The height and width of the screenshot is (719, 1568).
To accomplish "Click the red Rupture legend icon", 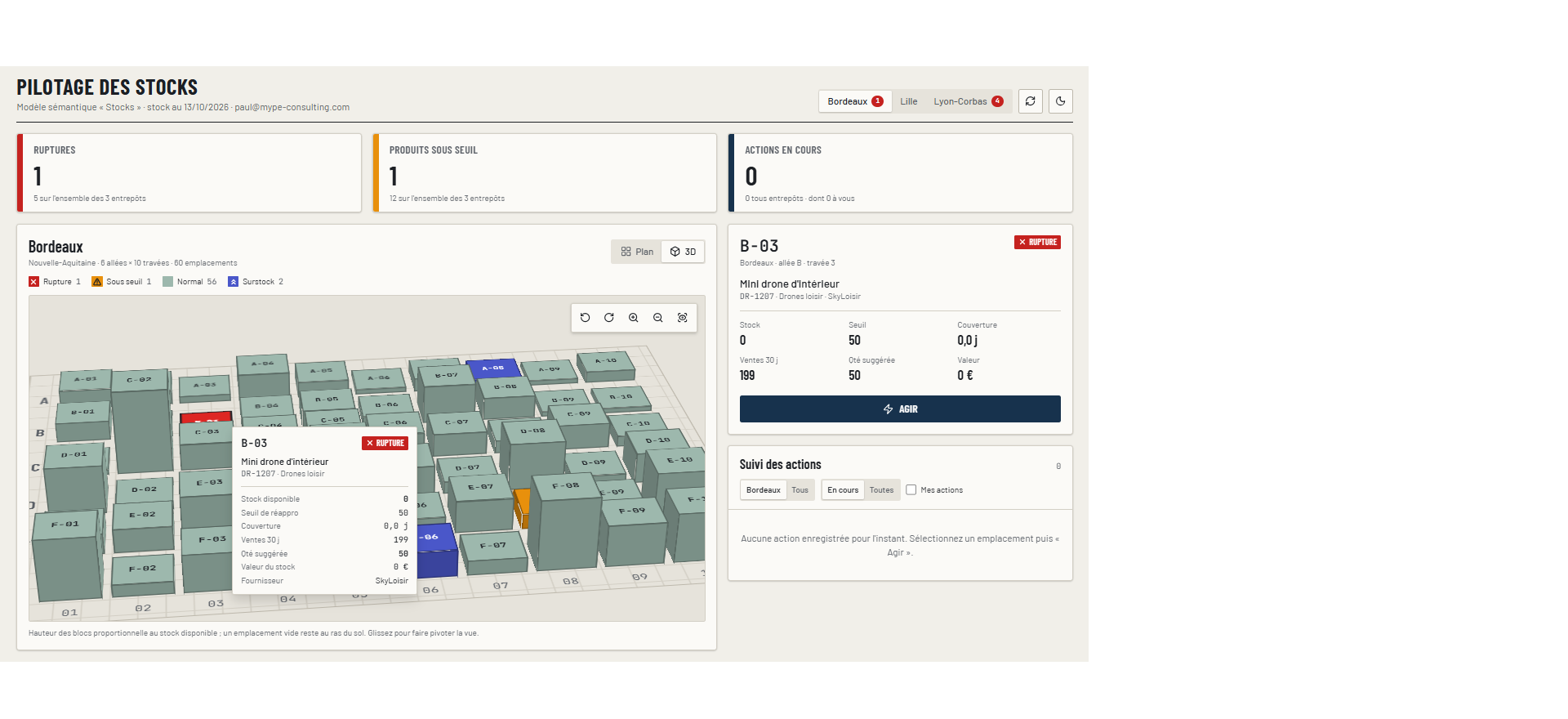I will pos(33,282).
